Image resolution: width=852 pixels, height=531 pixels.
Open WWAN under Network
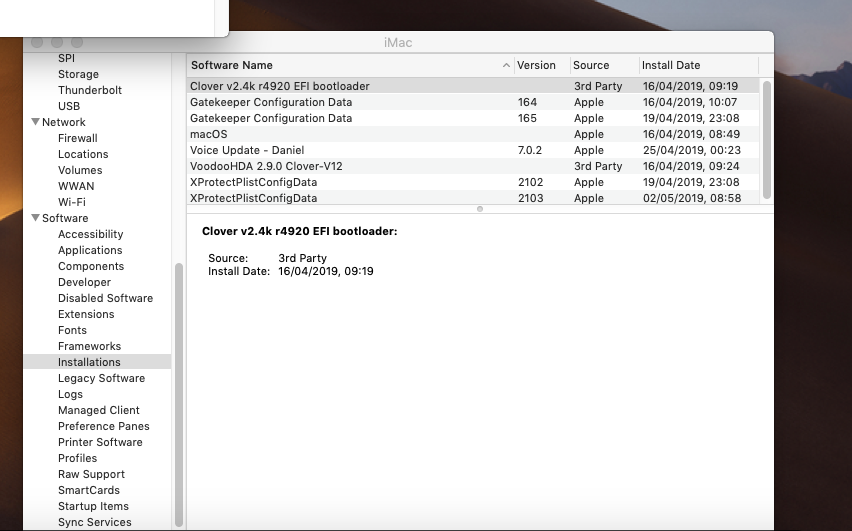click(x=76, y=186)
